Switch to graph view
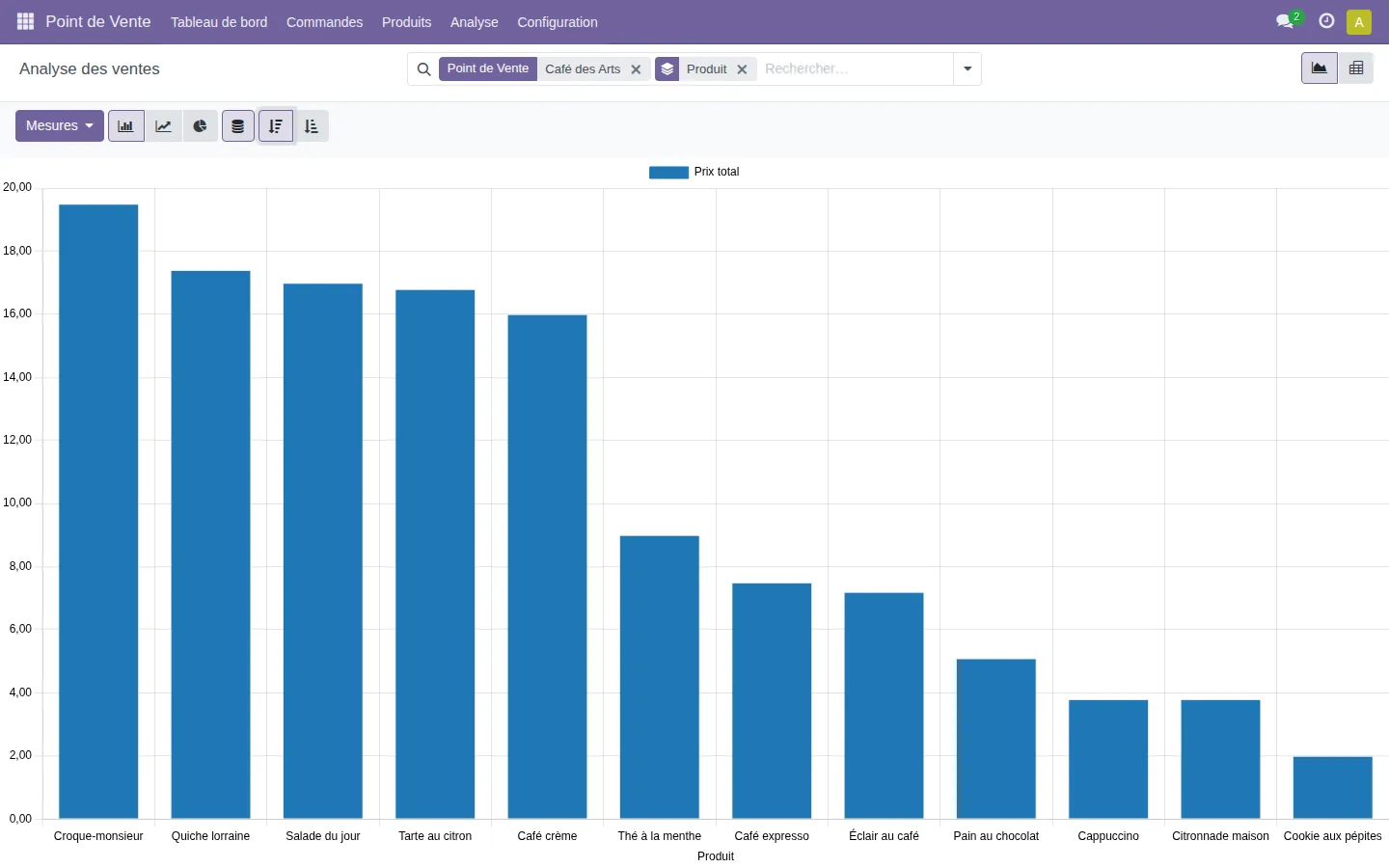The height and width of the screenshot is (868, 1389). tap(1319, 68)
